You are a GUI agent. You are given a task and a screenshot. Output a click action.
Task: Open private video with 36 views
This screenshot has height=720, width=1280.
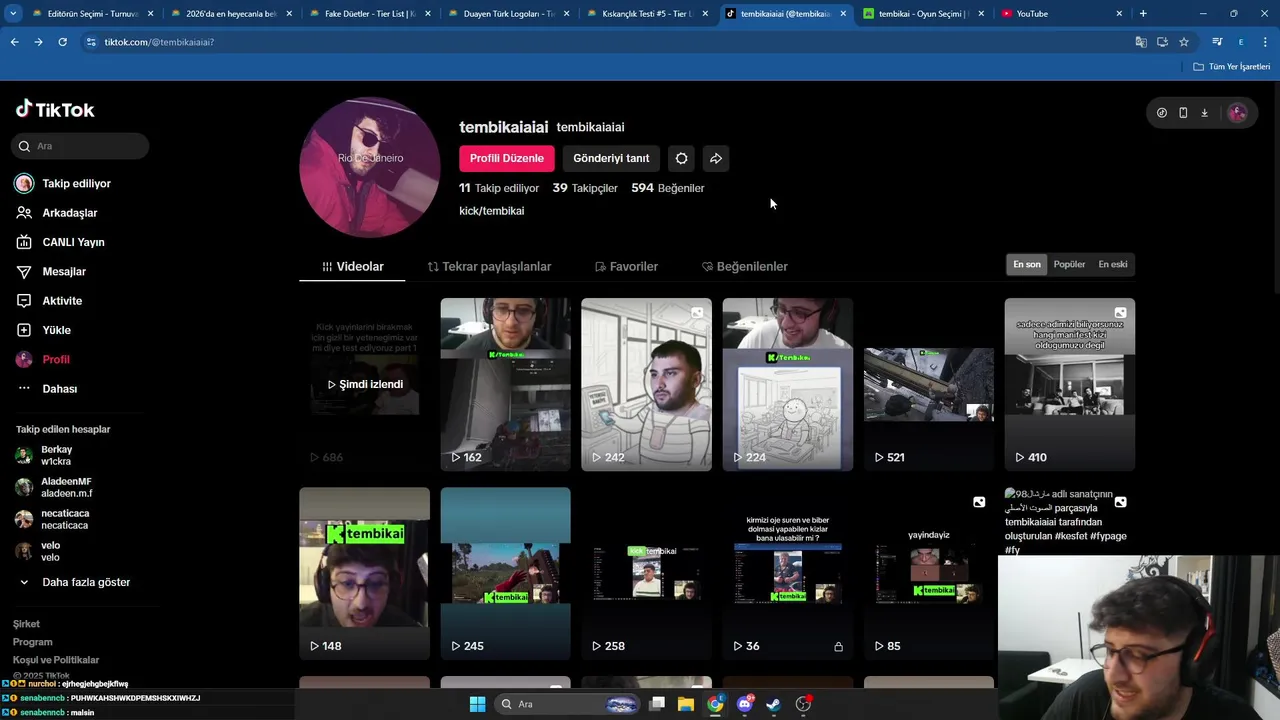point(788,574)
